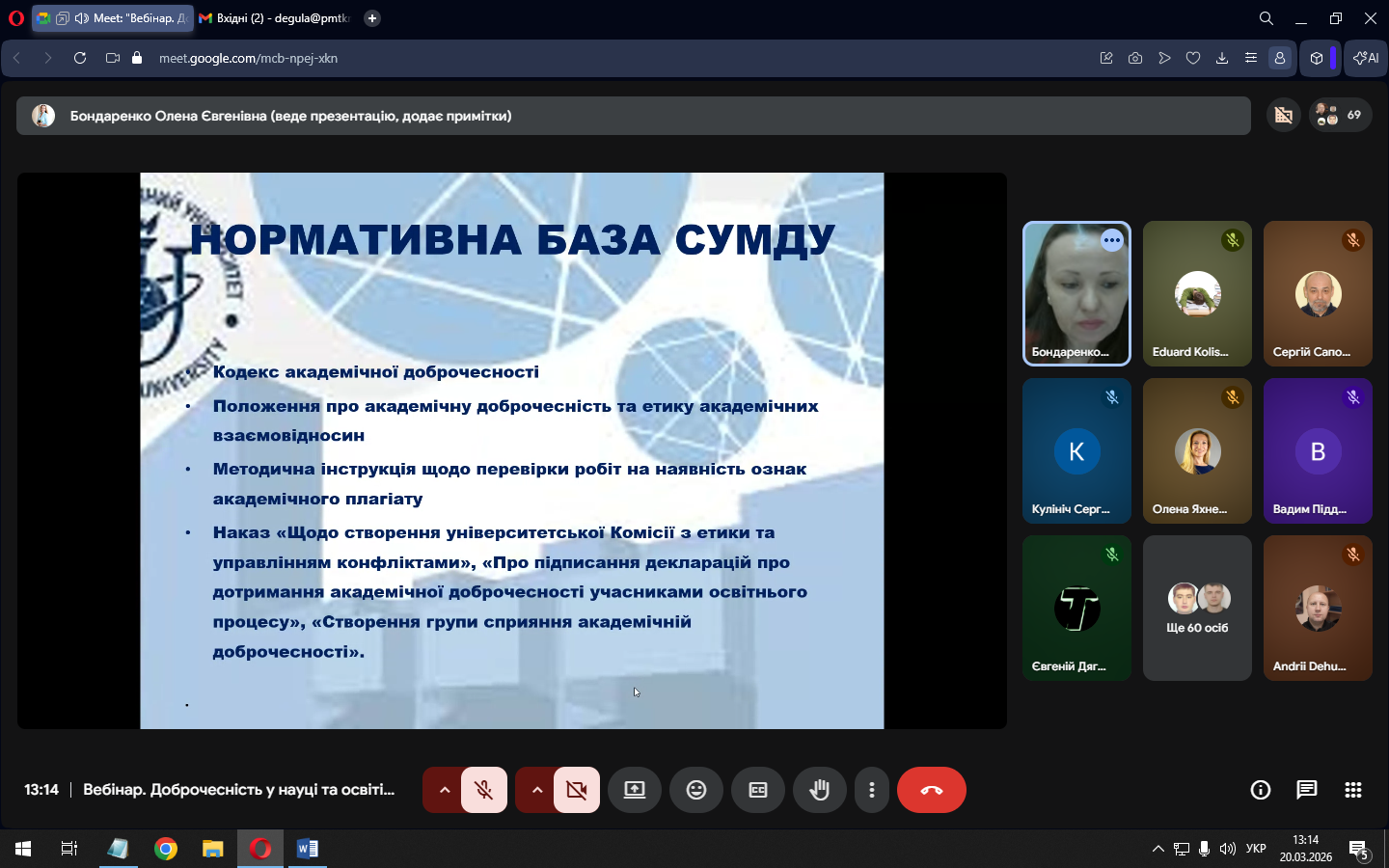Toggle closed captions button
This screenshot has height=868, width=1389.
coord(757,790)
